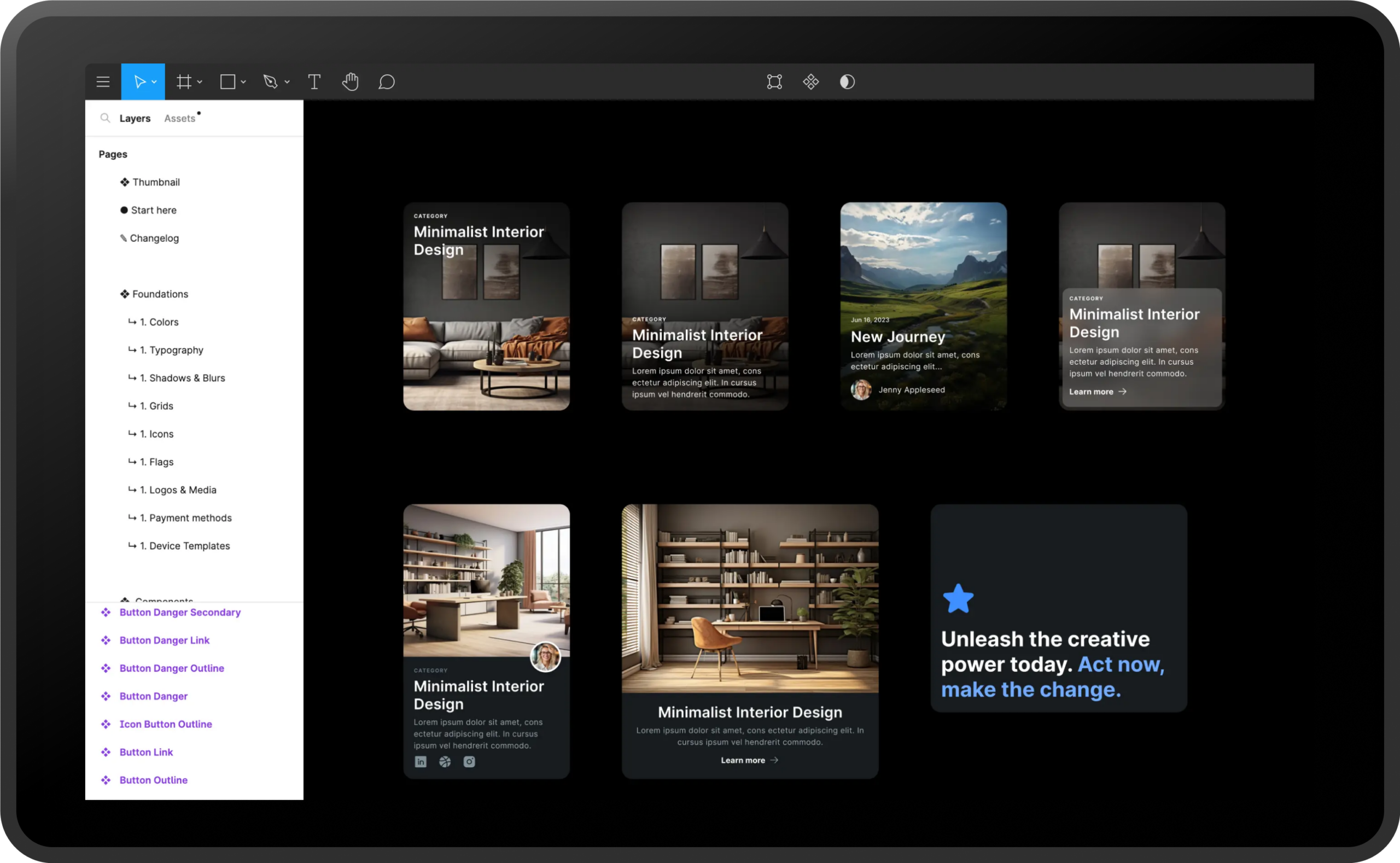This screenshot has height=863, width=1400.
Task: Click the component diamond icon in toolbar
Action: tap(810, 81)
